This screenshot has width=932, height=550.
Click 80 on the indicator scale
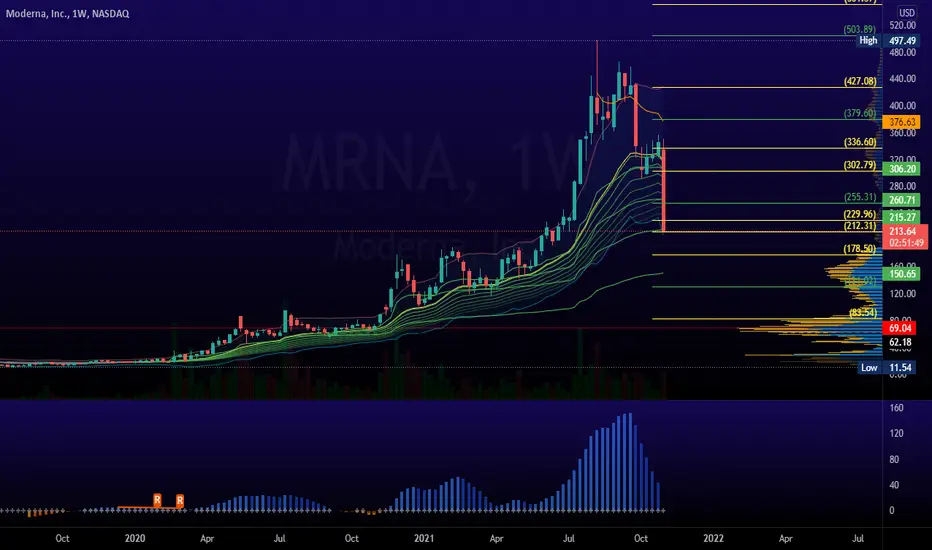click(x=895, y=460)
